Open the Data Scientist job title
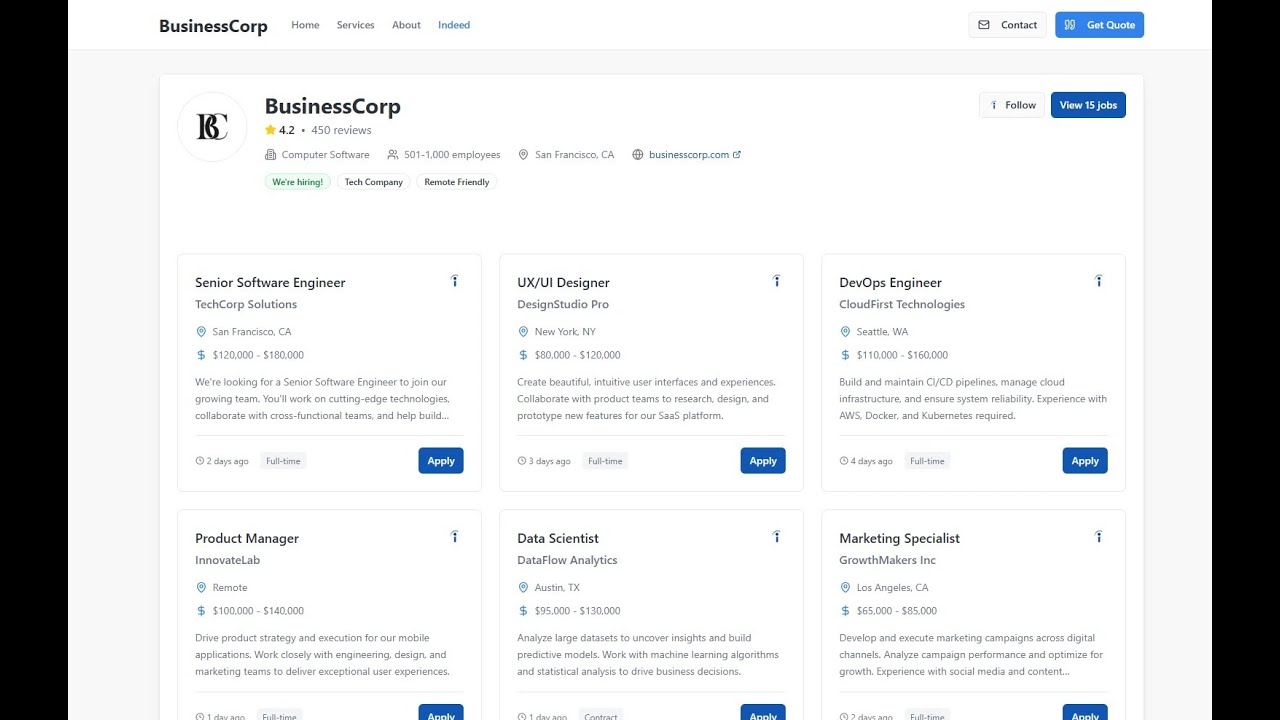Viewport: 1280px width, 720px height. (x=558, y=539)
